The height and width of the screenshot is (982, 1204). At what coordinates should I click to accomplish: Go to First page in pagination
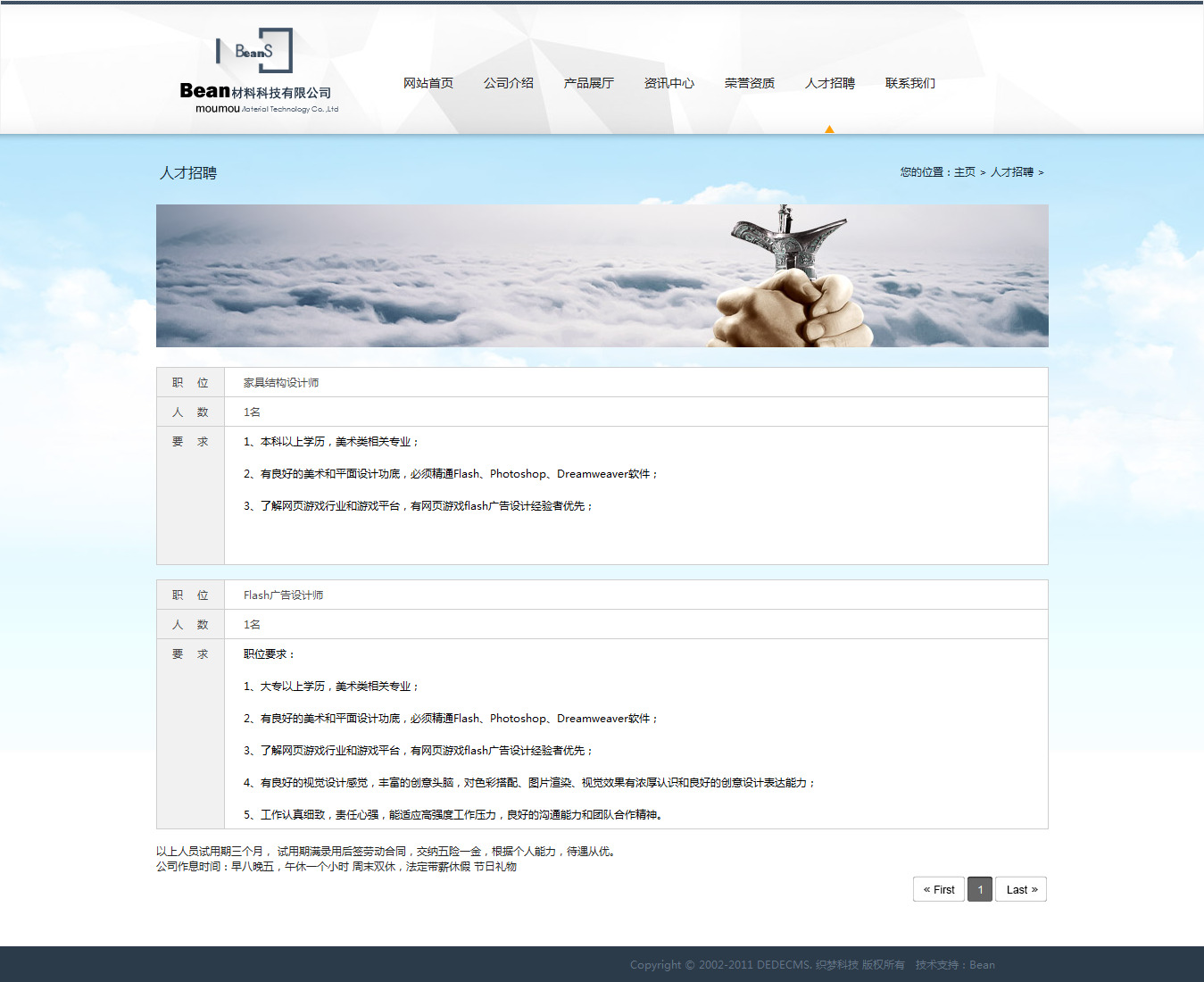point(939,889)
